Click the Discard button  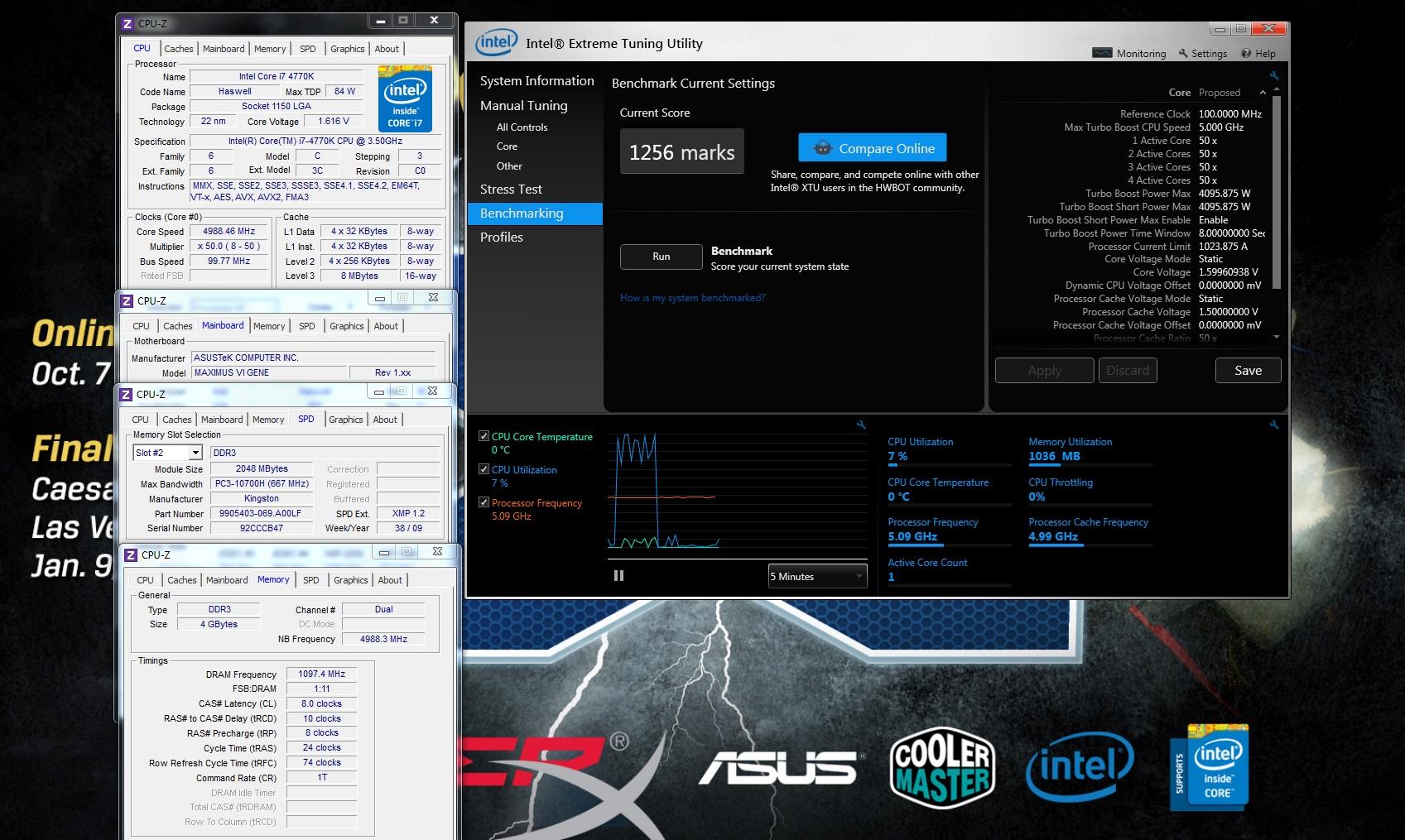[x=1128, y=371]
